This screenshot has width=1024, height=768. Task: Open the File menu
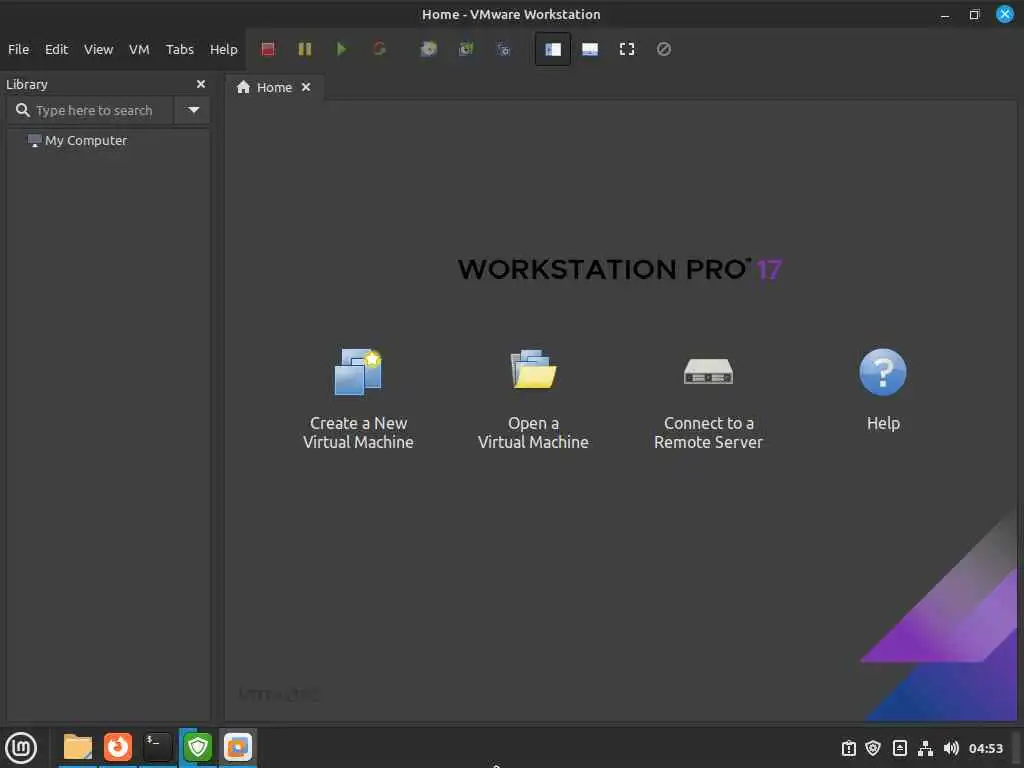(18, 50)
